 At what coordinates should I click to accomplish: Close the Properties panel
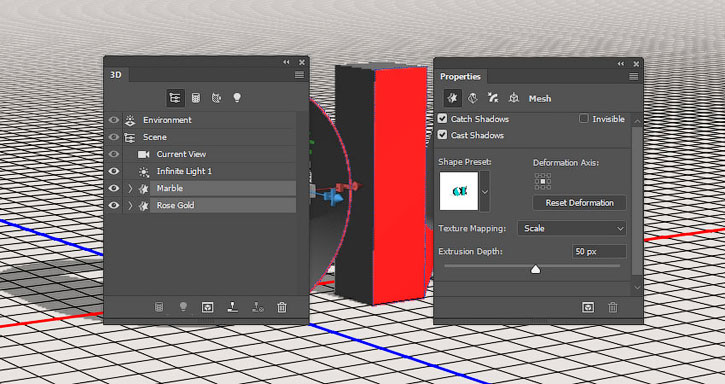pos(636,64)
